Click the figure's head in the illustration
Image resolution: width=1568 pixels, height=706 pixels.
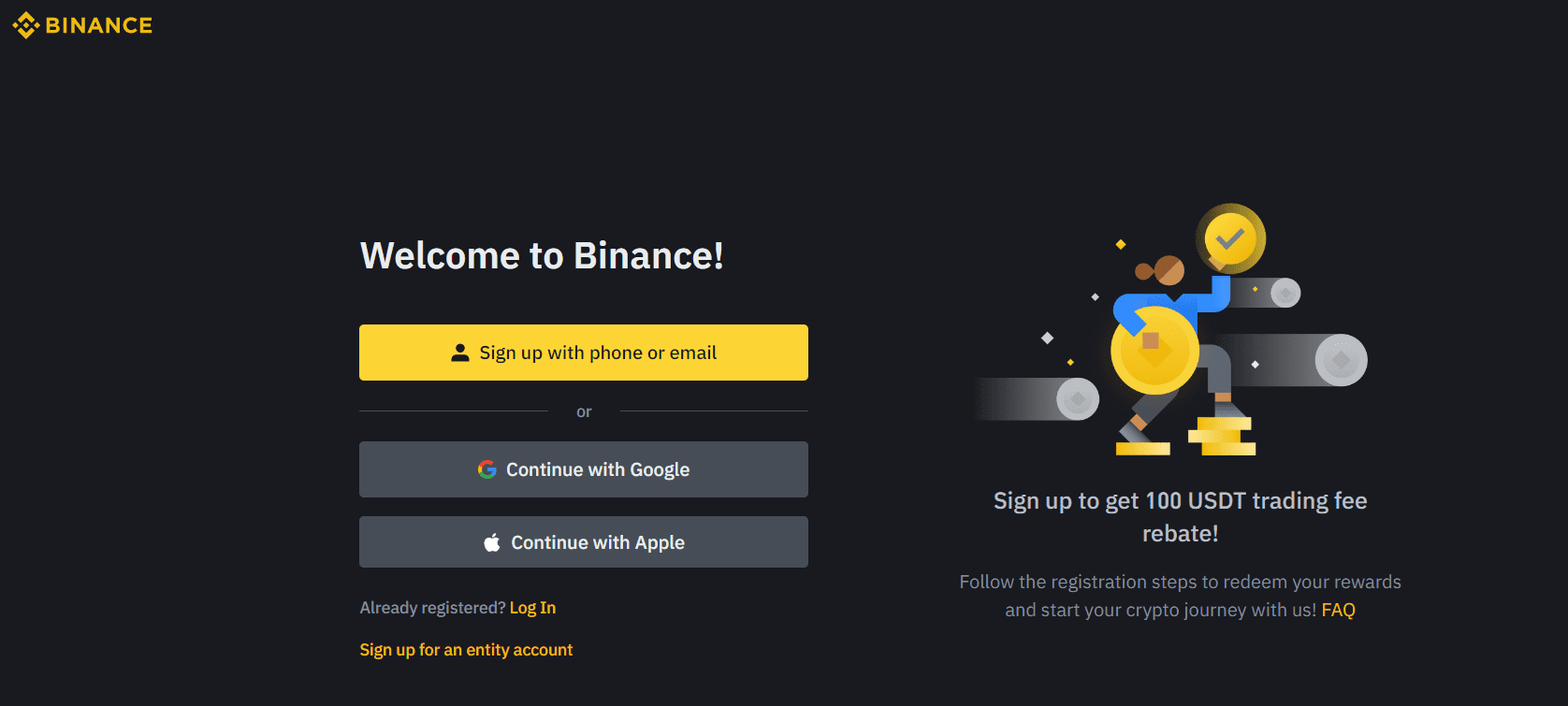point(1169,271)
